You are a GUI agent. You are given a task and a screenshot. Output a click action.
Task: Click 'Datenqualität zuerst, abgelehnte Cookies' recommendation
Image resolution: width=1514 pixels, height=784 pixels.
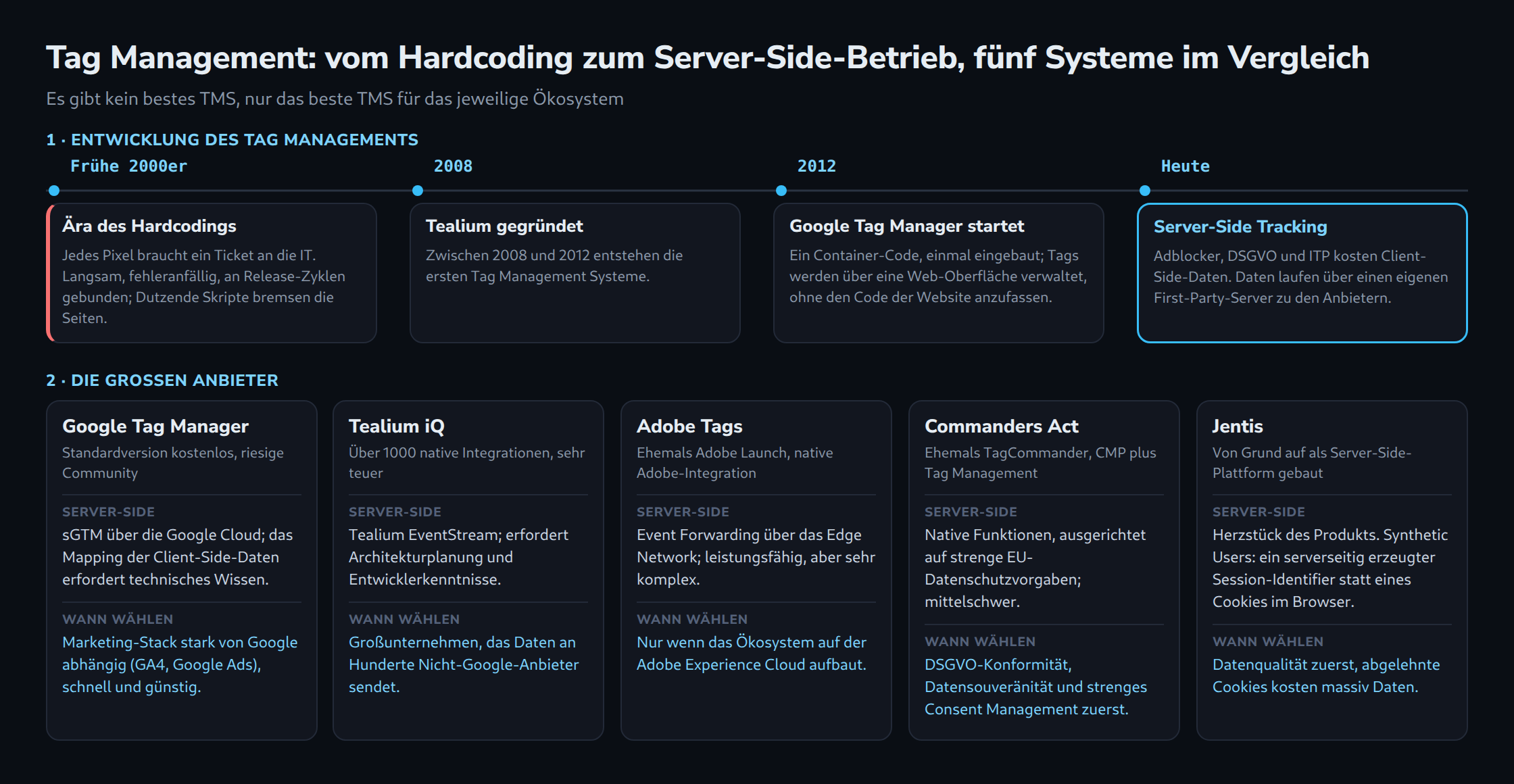coord(1326,676)
